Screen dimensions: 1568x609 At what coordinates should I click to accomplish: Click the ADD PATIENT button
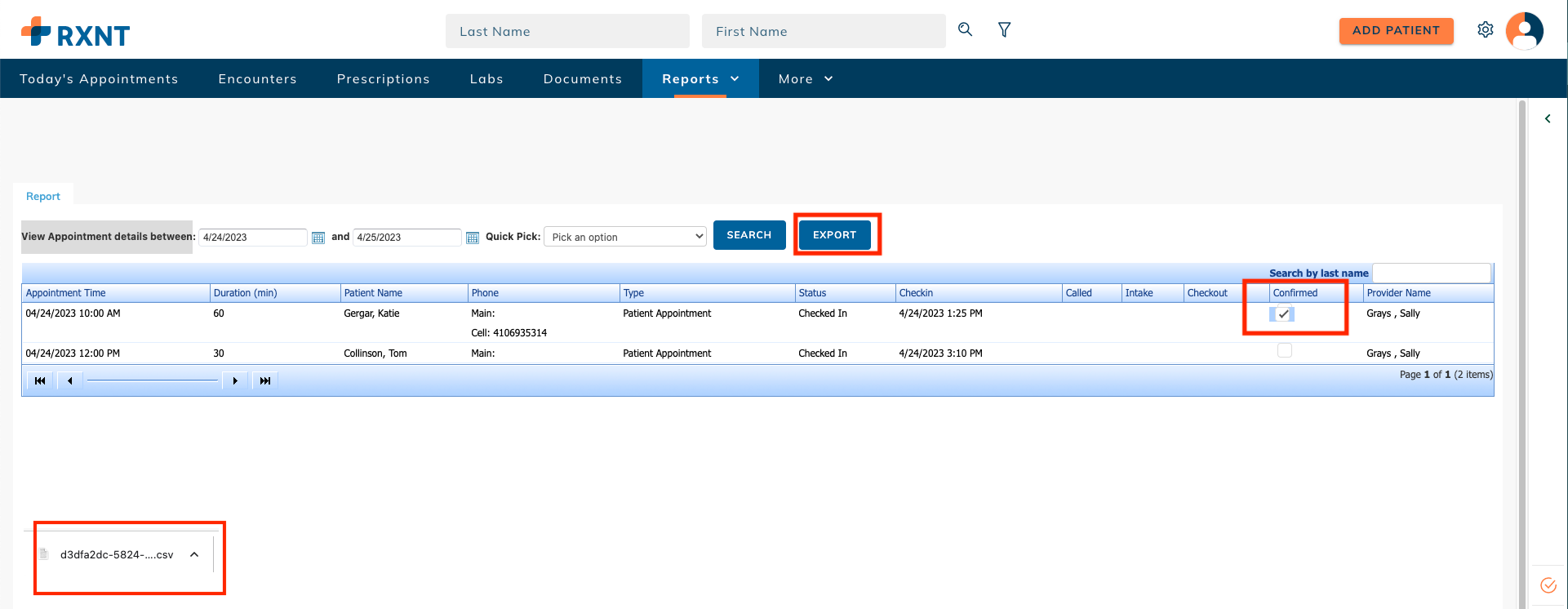[x=1397, y=30]
